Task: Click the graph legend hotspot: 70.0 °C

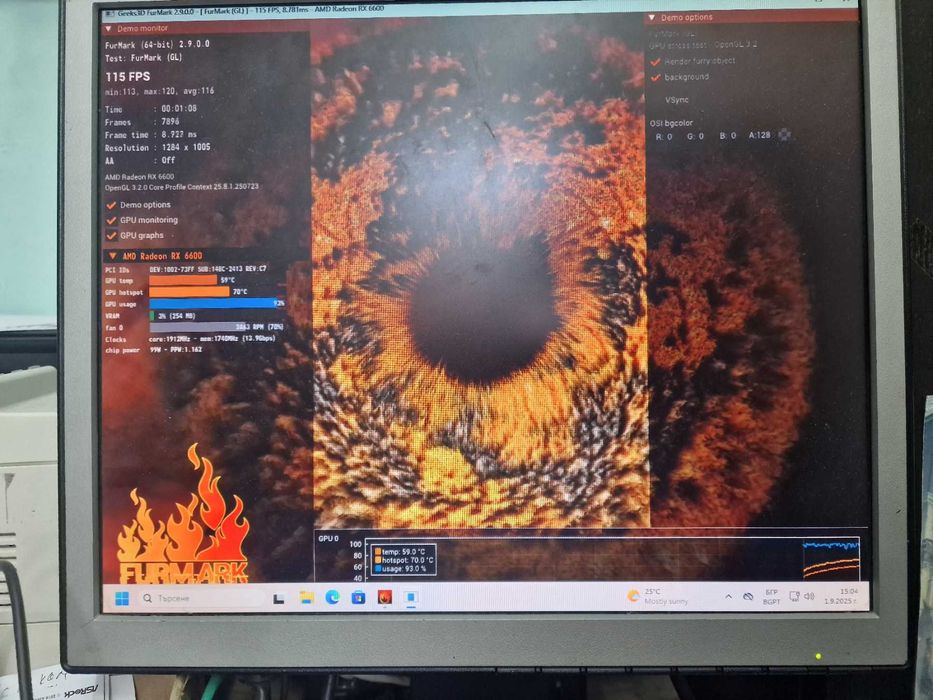Action: tap(404, 560)
